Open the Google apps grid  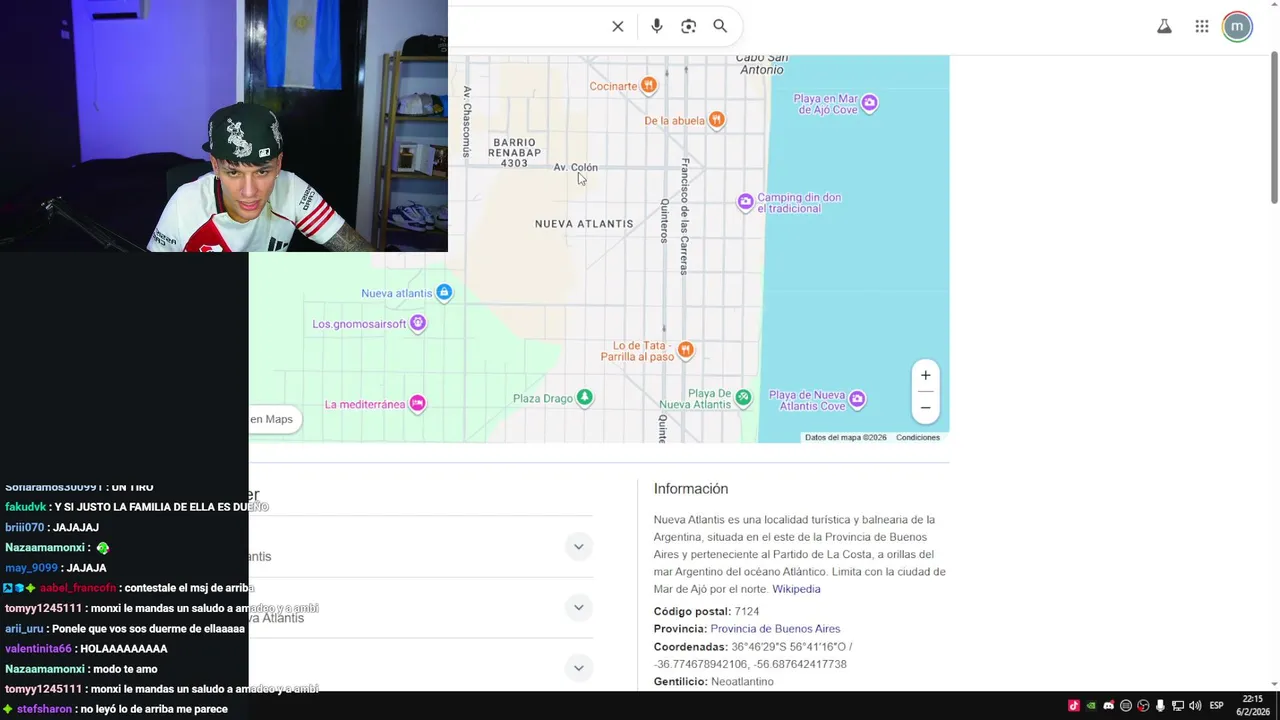pos(1202,27)
